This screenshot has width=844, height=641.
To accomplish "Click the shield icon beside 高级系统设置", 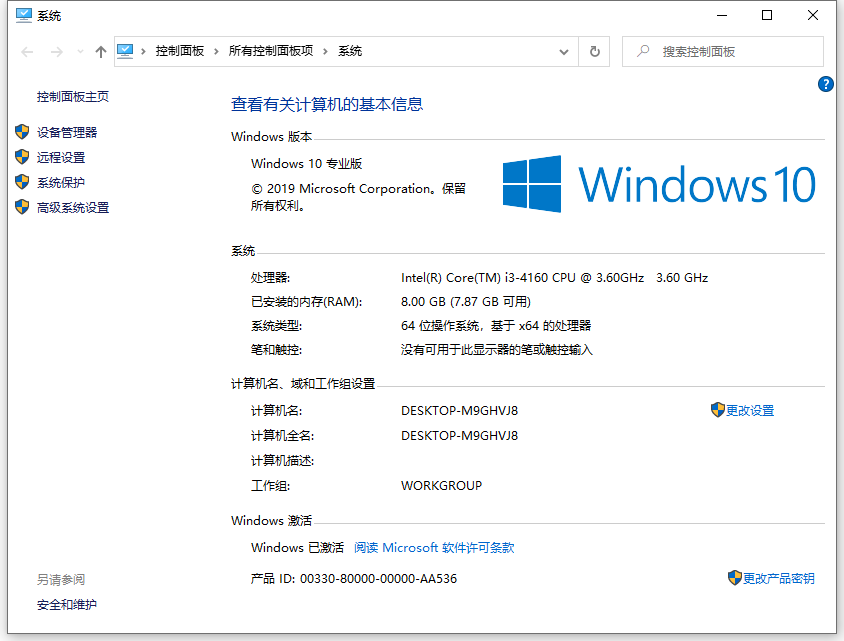I will pyautogui.click(x=22, y=207).
